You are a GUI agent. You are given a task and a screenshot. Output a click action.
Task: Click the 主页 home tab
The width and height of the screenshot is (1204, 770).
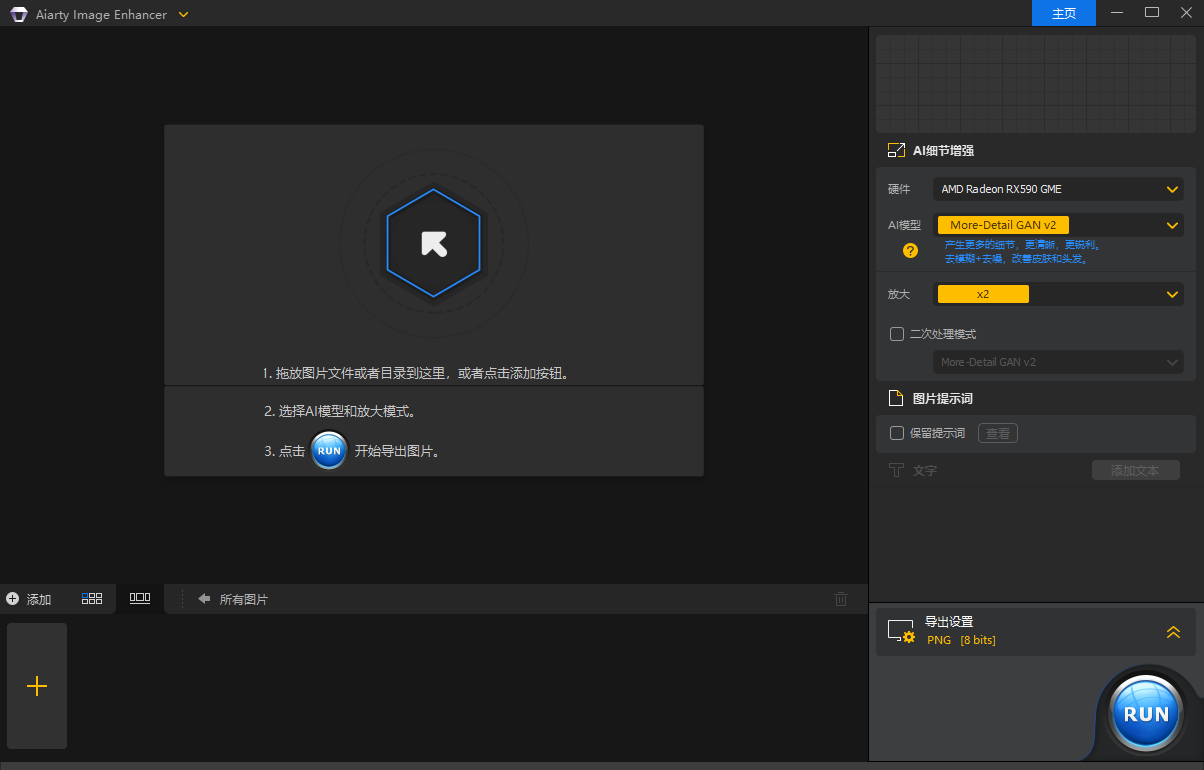pyautogui.click(x=1063, y=13)
